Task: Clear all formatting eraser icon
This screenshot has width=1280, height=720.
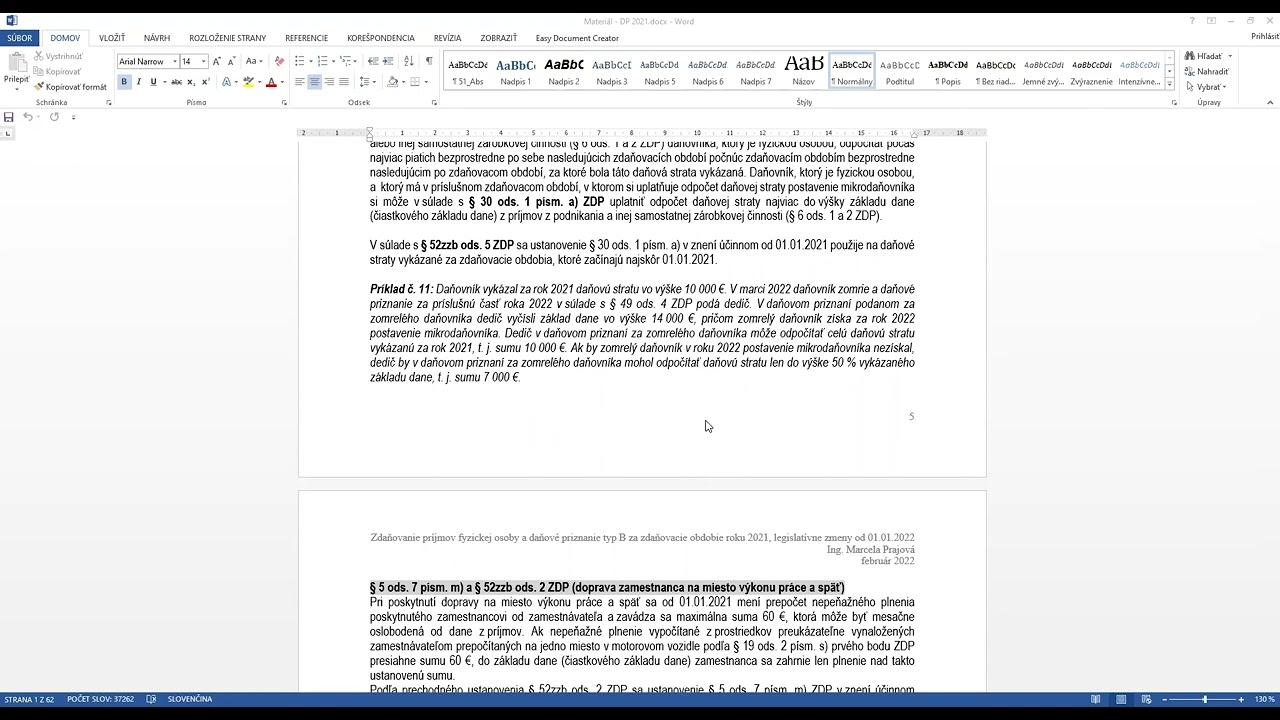Action: point(279,61)
